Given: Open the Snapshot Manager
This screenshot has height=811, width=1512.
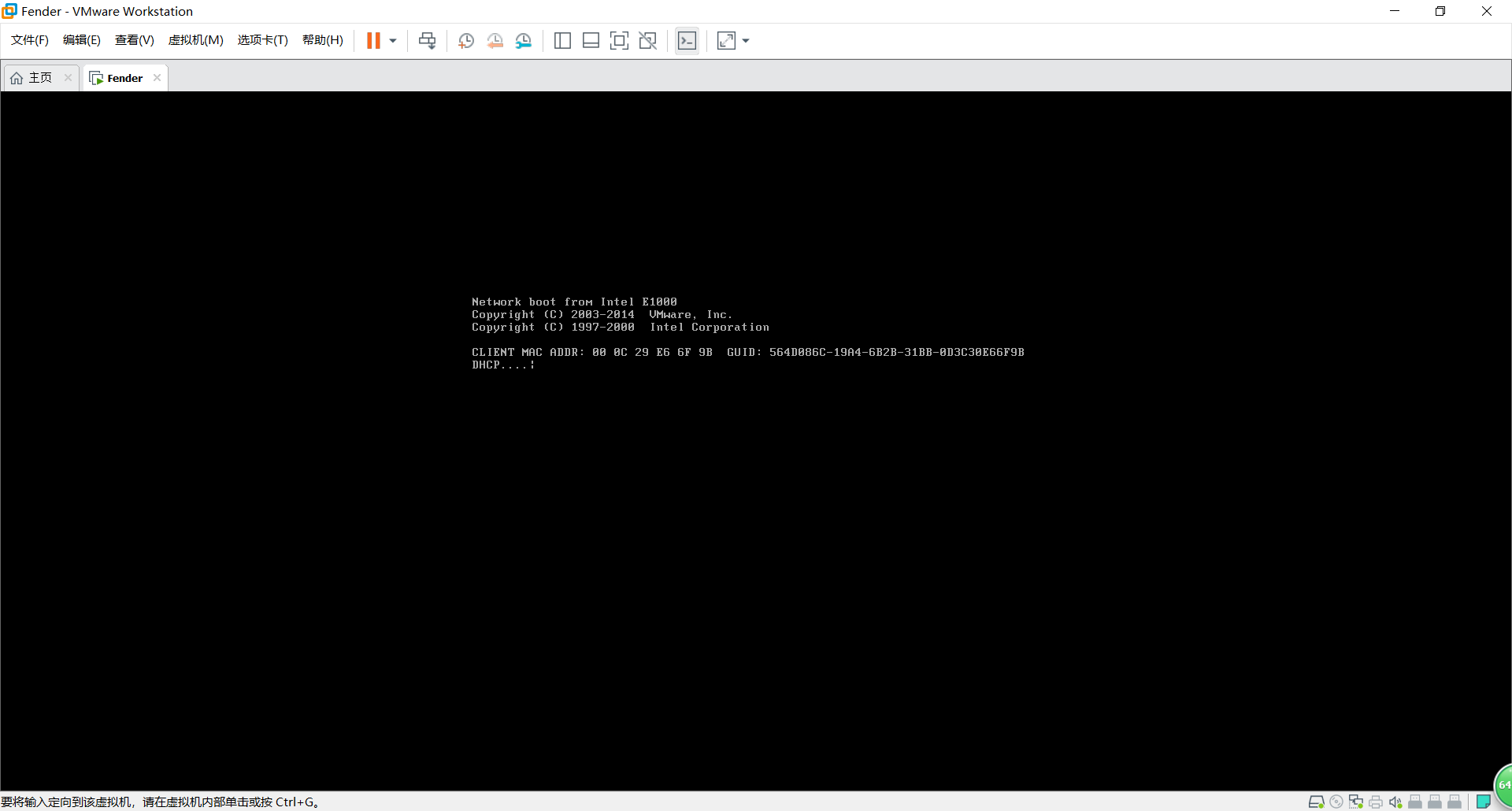Looking at the screenshot, I should point(524,40).
